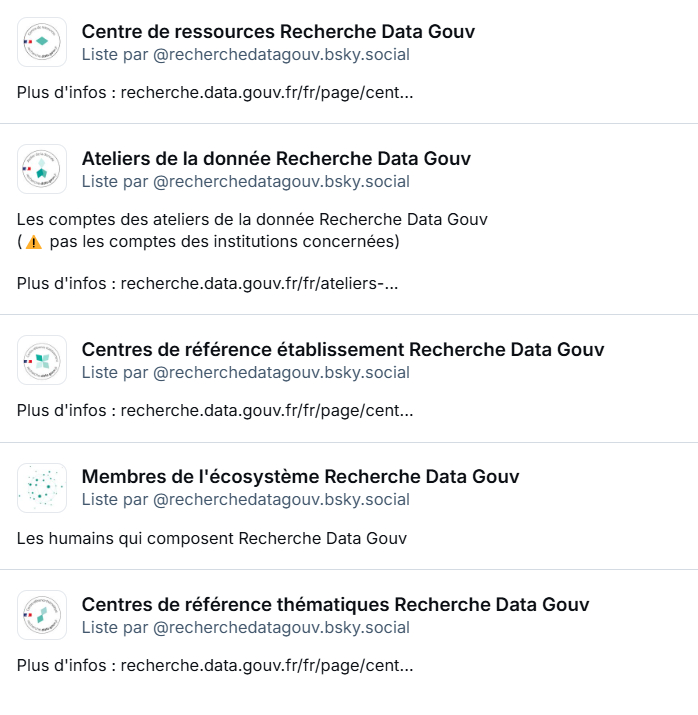The height and width of the screenshot is (715, 698).
Task: Click the Ateliers de la donnée list avatar
Action: pyautogui.click(x=42, y=169)
